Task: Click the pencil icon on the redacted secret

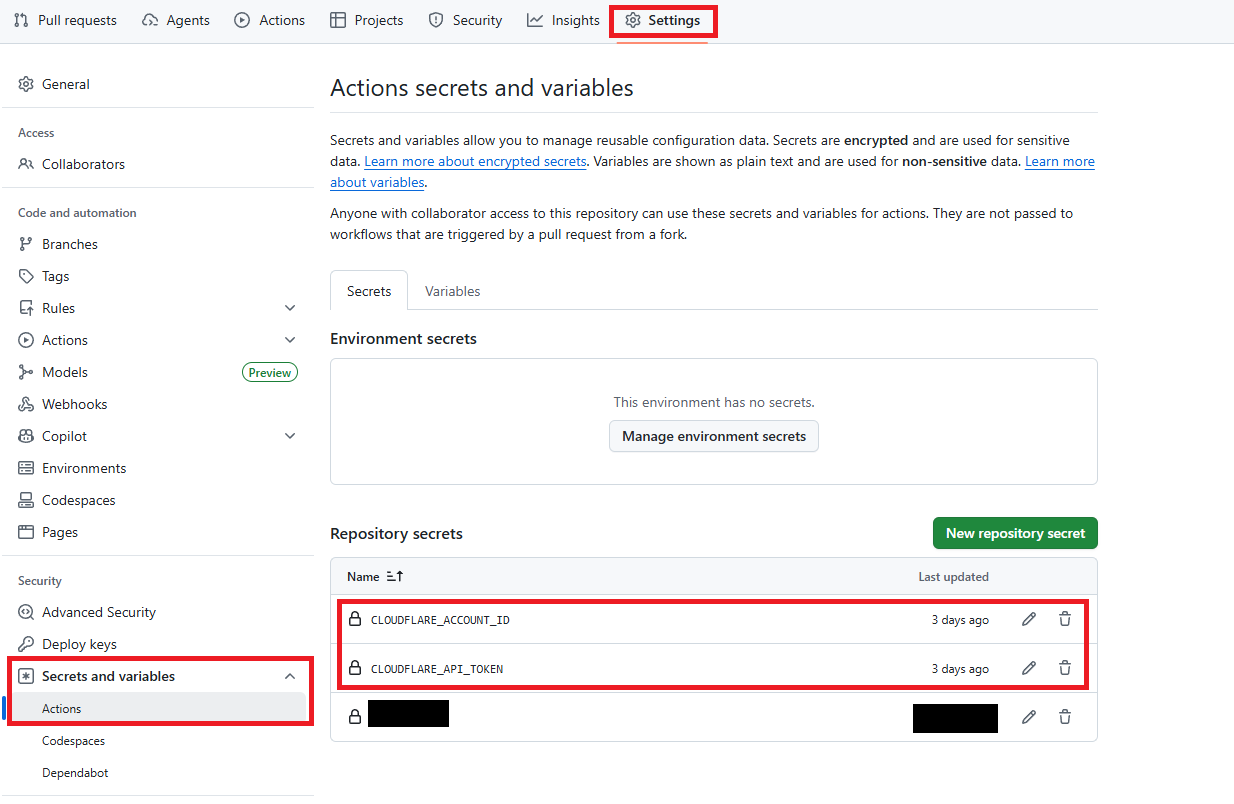Action: tap(1028, 717)
